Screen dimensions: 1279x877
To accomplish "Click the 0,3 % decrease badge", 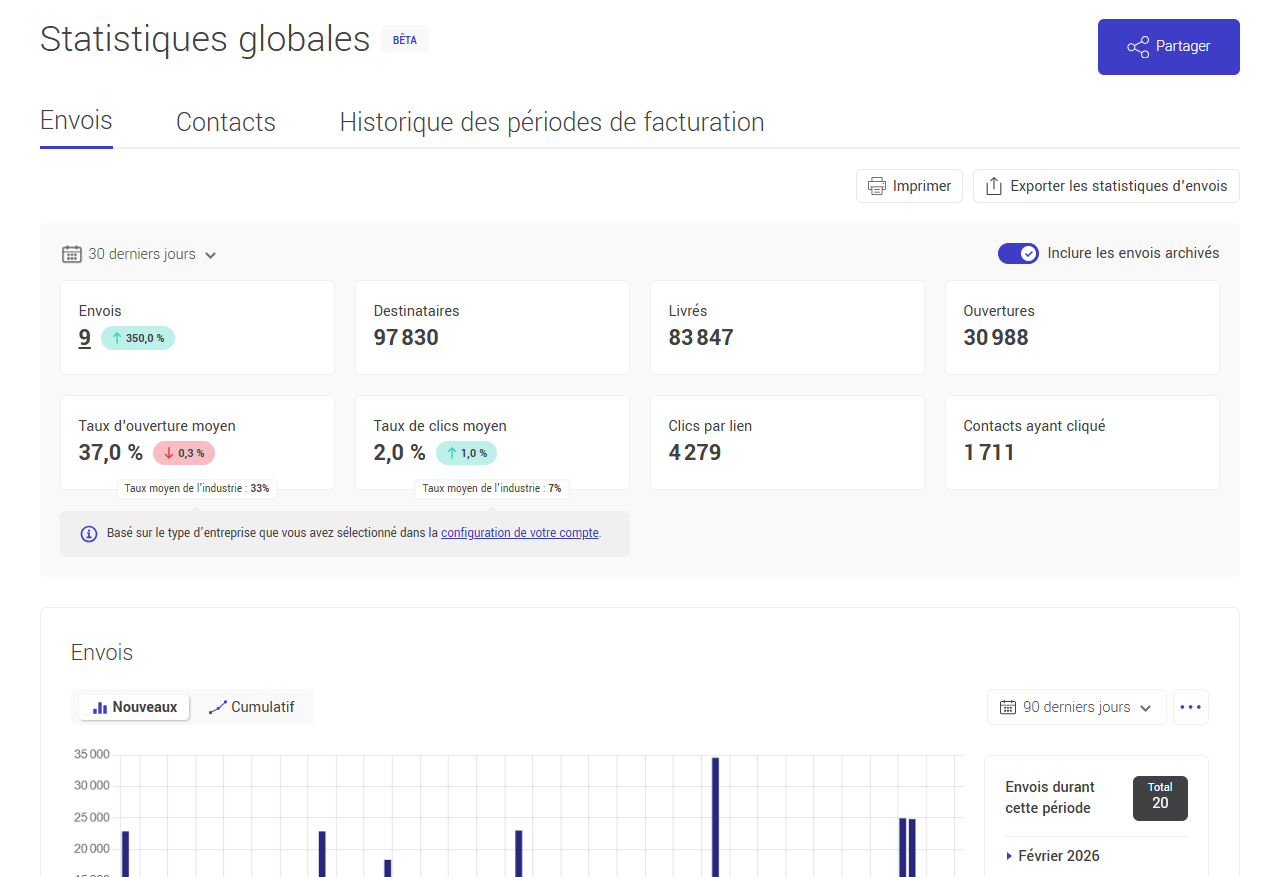I will pyautogui.click(x=184, y=453).
